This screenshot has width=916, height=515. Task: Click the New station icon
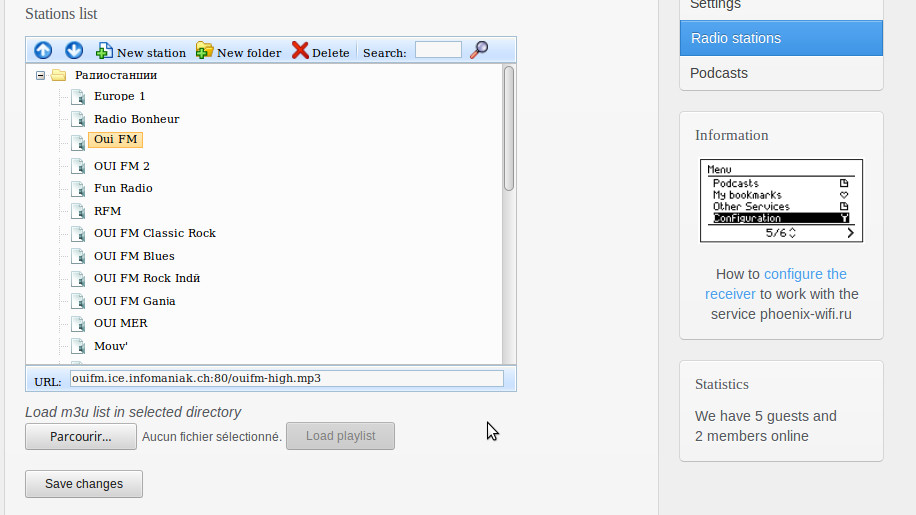tap(104, 51)
